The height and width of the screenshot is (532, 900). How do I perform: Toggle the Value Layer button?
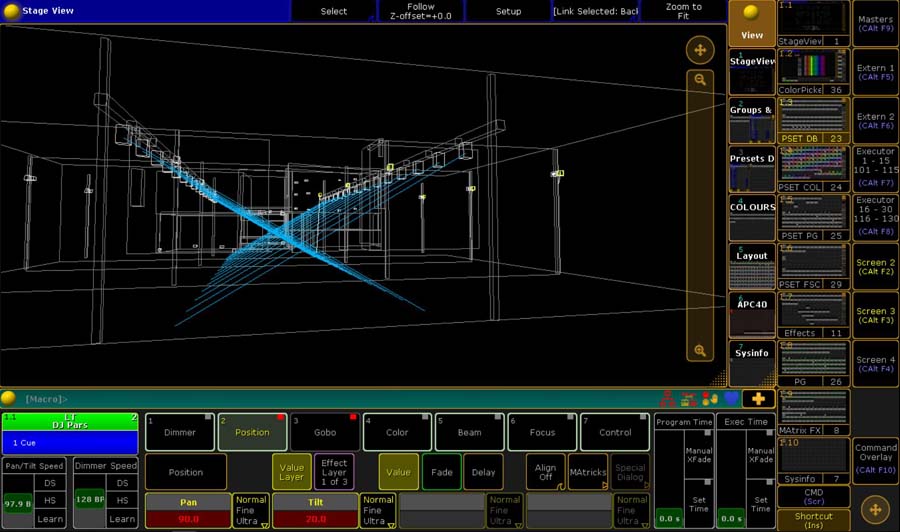point(292,472)
